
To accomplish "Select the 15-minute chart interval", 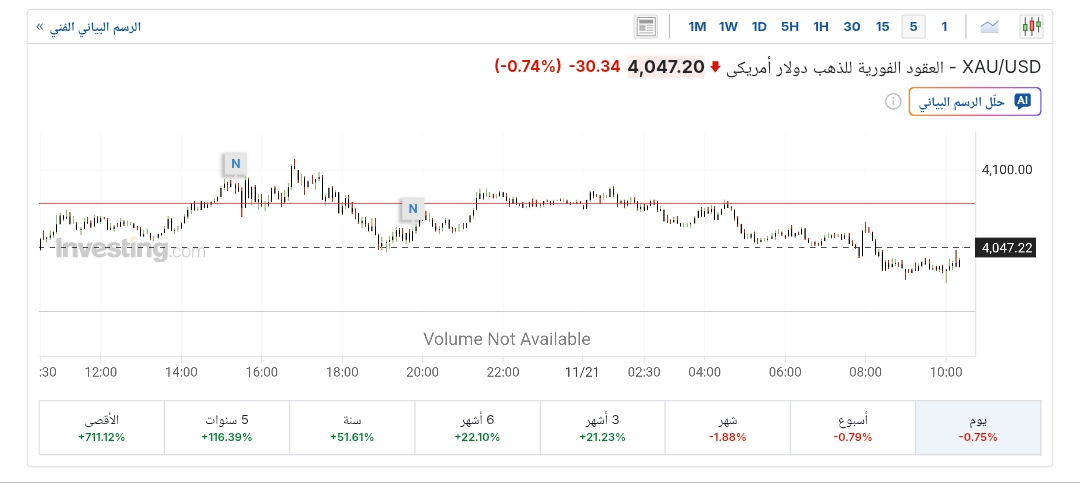I will pyautogui.click(x=882, y=27).
